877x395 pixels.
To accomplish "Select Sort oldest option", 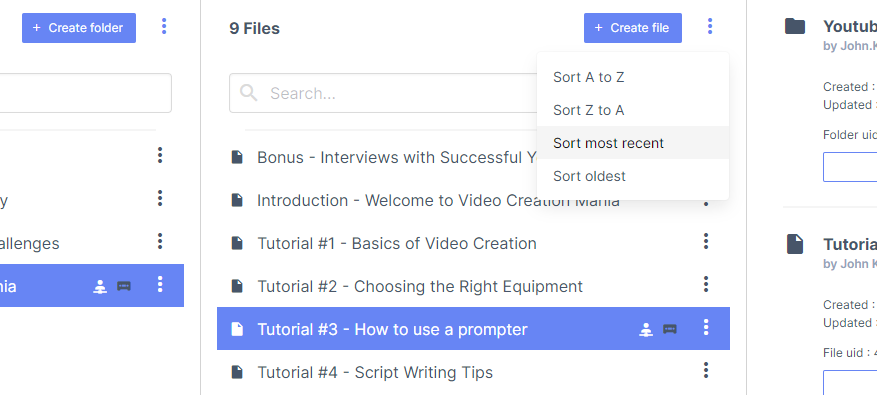I will point(633,176).
